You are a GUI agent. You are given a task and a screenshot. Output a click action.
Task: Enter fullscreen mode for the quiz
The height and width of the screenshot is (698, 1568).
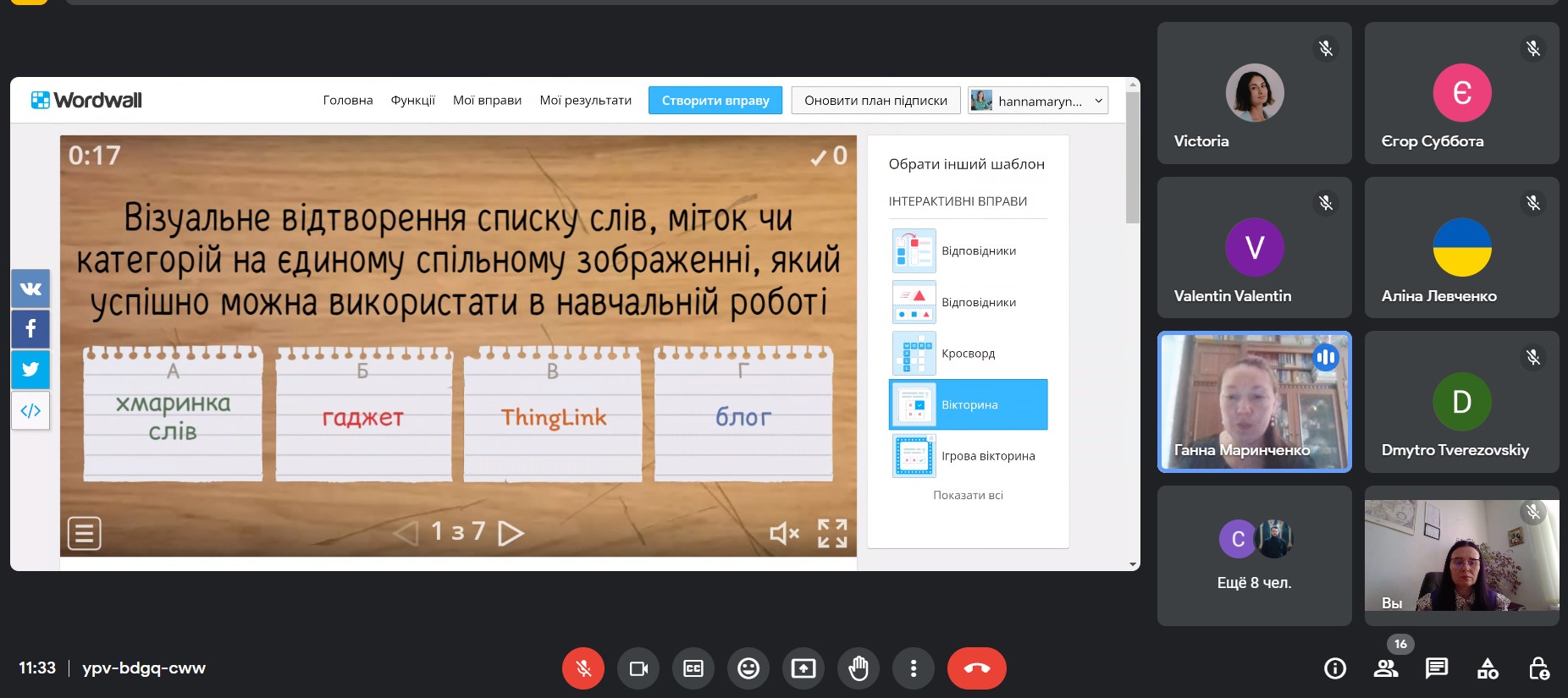(x=832, y=533)
